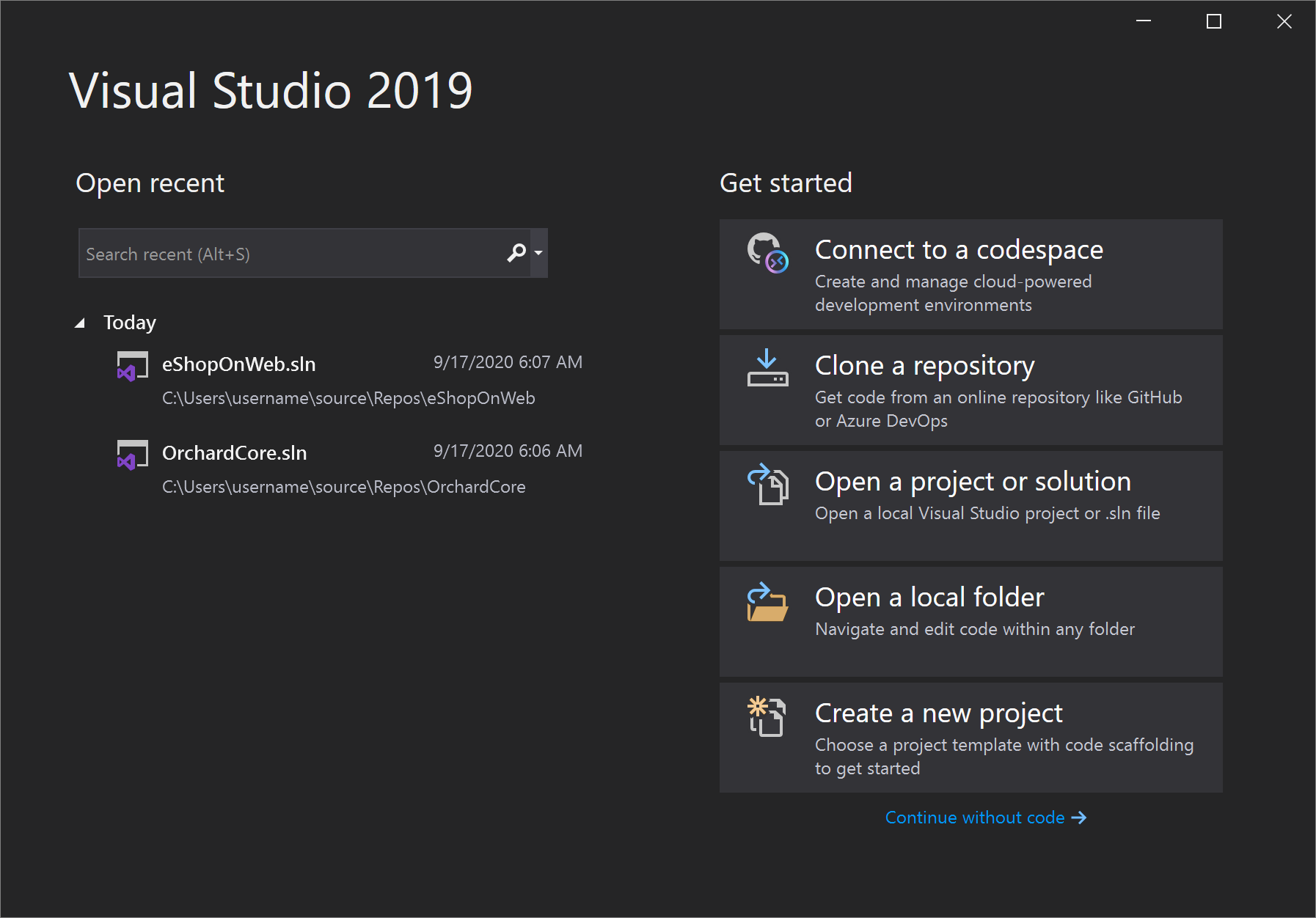Choose Create a new project card
The width and height of the screenshot is (1316, 918).
tap(970, 737)
